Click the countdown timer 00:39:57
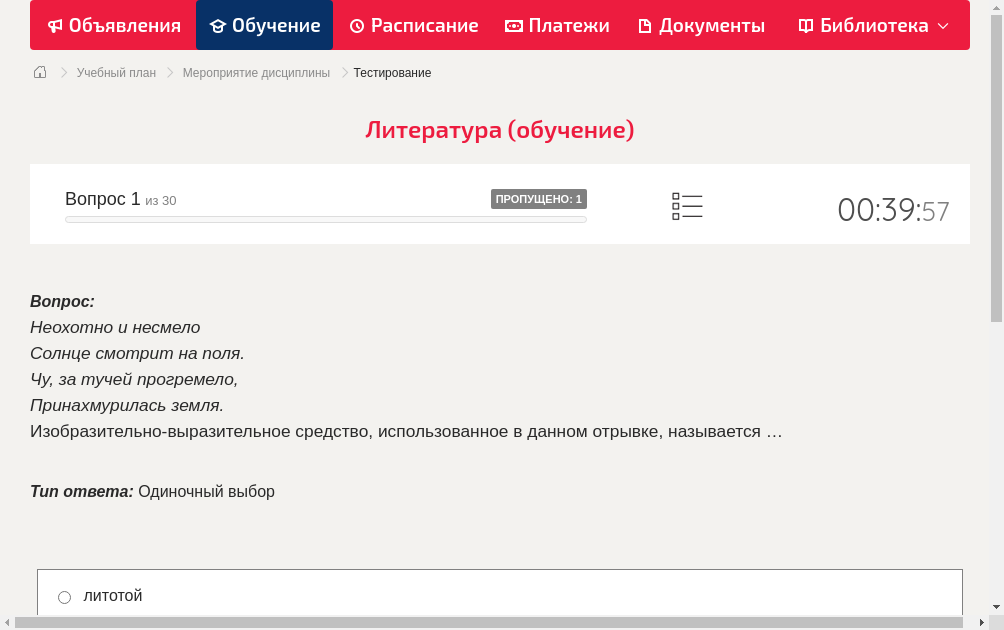The image size is (1004, 630). (x=893, y=209)
